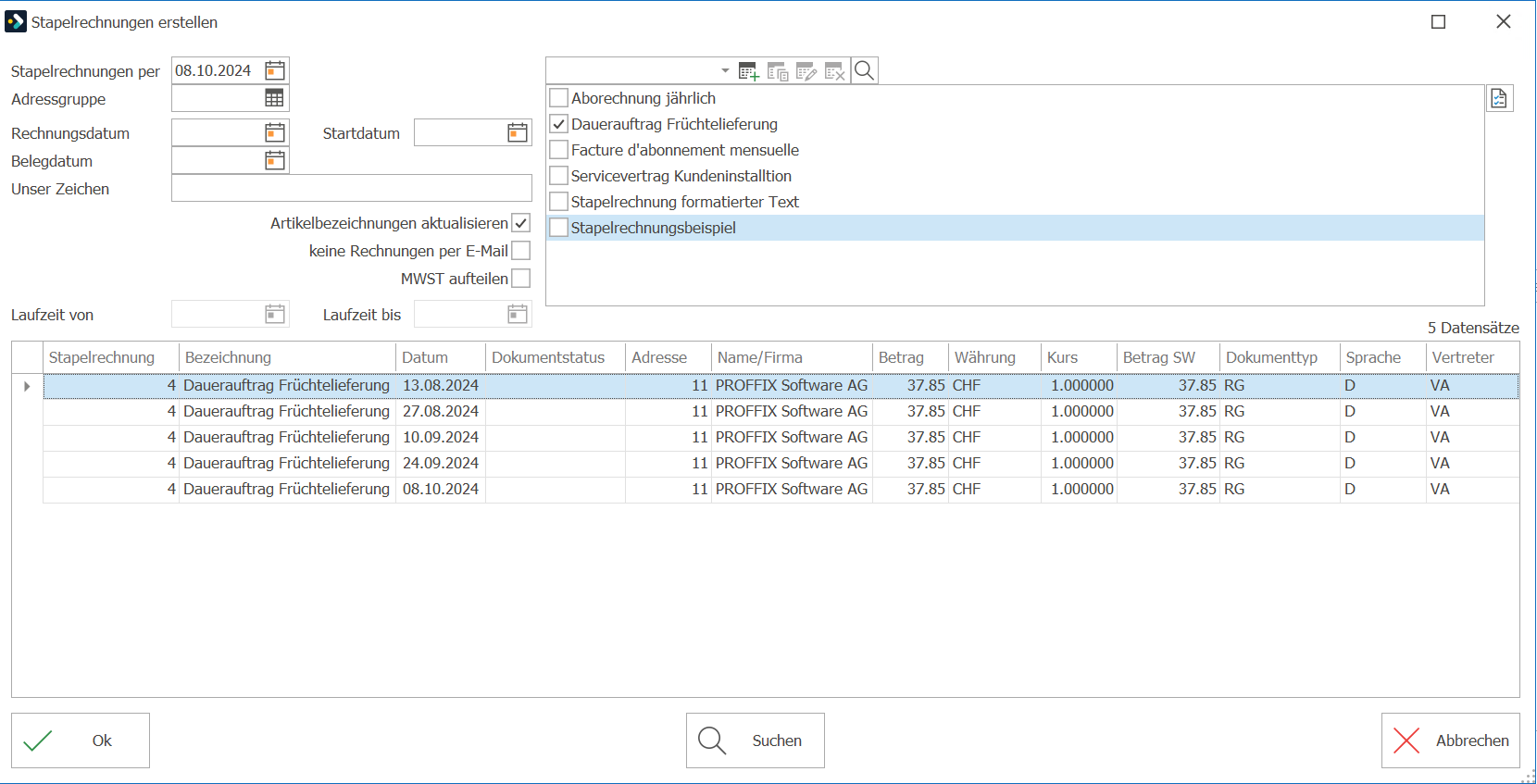Click magnifier search icon above list

(864, 70)
